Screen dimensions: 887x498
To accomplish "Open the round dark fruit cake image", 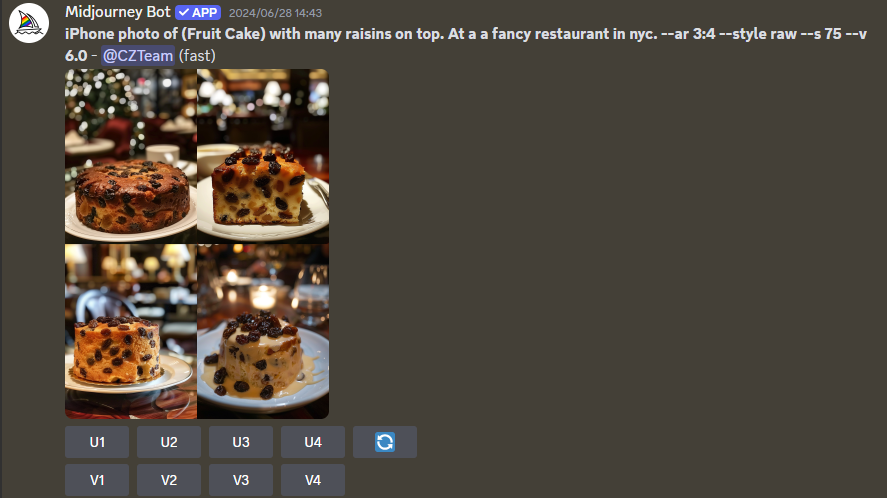I will pyautogui.click(x=131, y=156).
